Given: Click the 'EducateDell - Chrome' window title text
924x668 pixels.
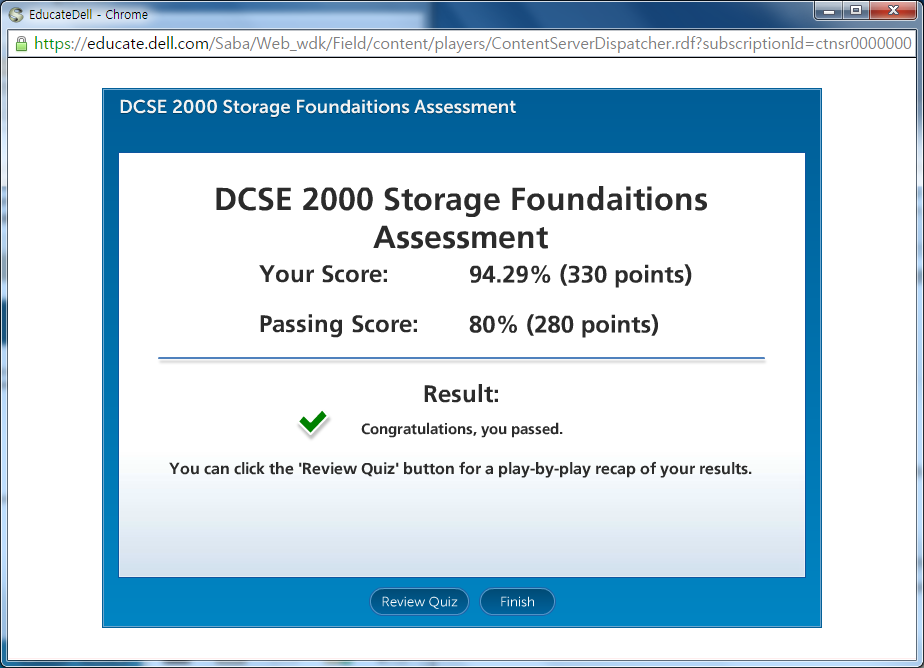Looking at the screenshot, I should (x=88, y=15).
